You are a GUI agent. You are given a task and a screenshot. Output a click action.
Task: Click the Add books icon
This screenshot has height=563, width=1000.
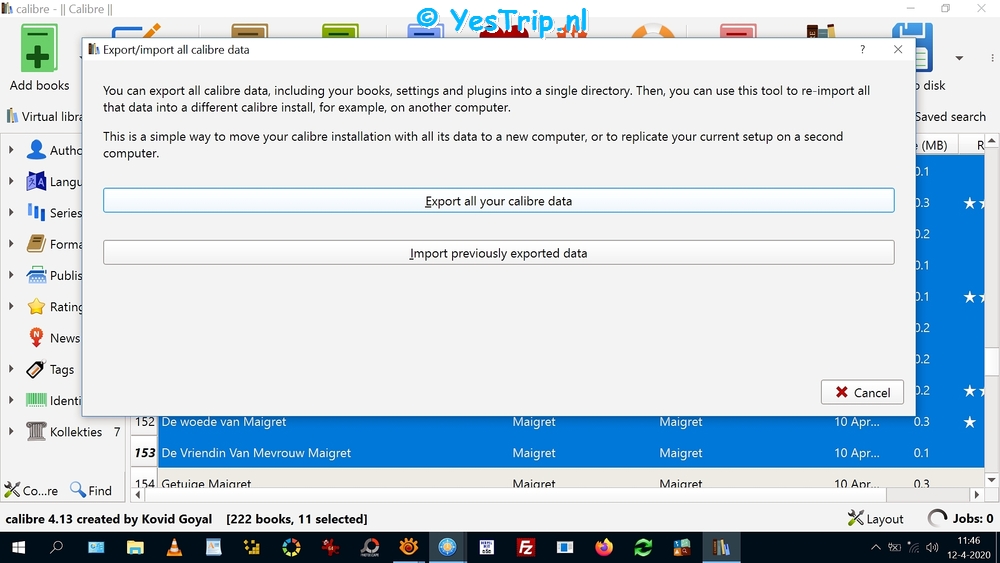[39, 48]
